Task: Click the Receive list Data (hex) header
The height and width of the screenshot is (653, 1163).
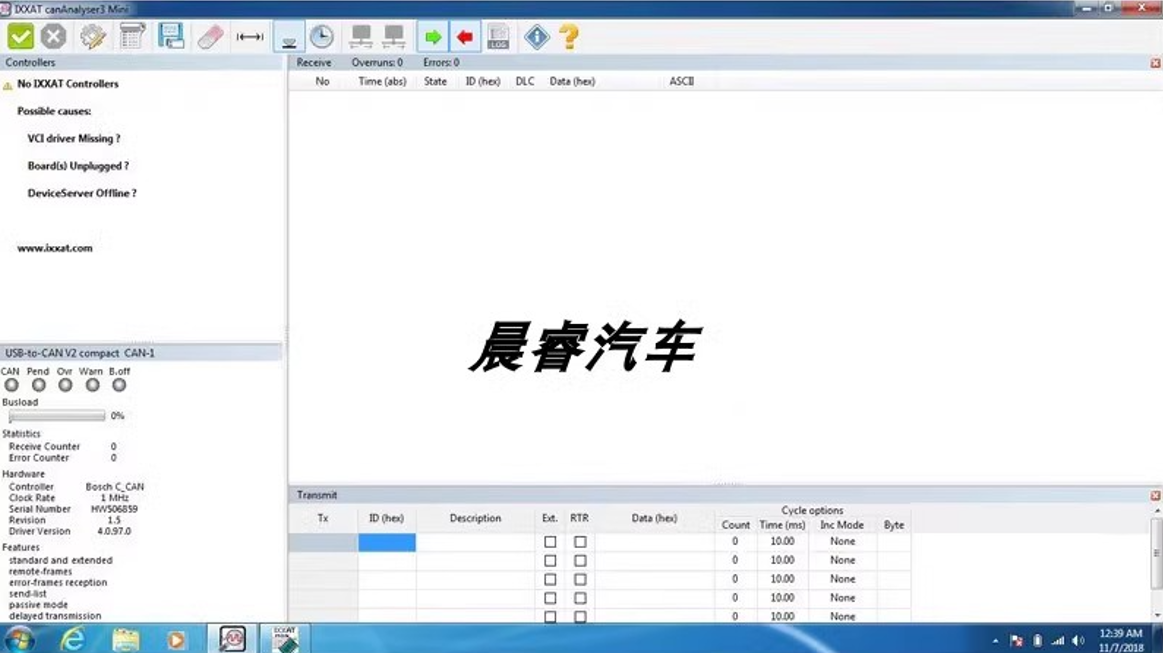Action: click(x=572, y=82)
